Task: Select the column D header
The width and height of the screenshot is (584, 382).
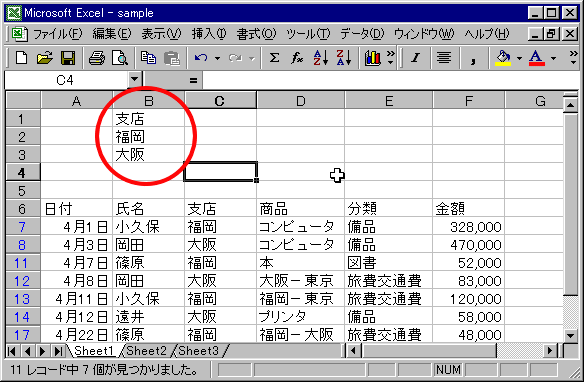Action: [x=301, y=101]
